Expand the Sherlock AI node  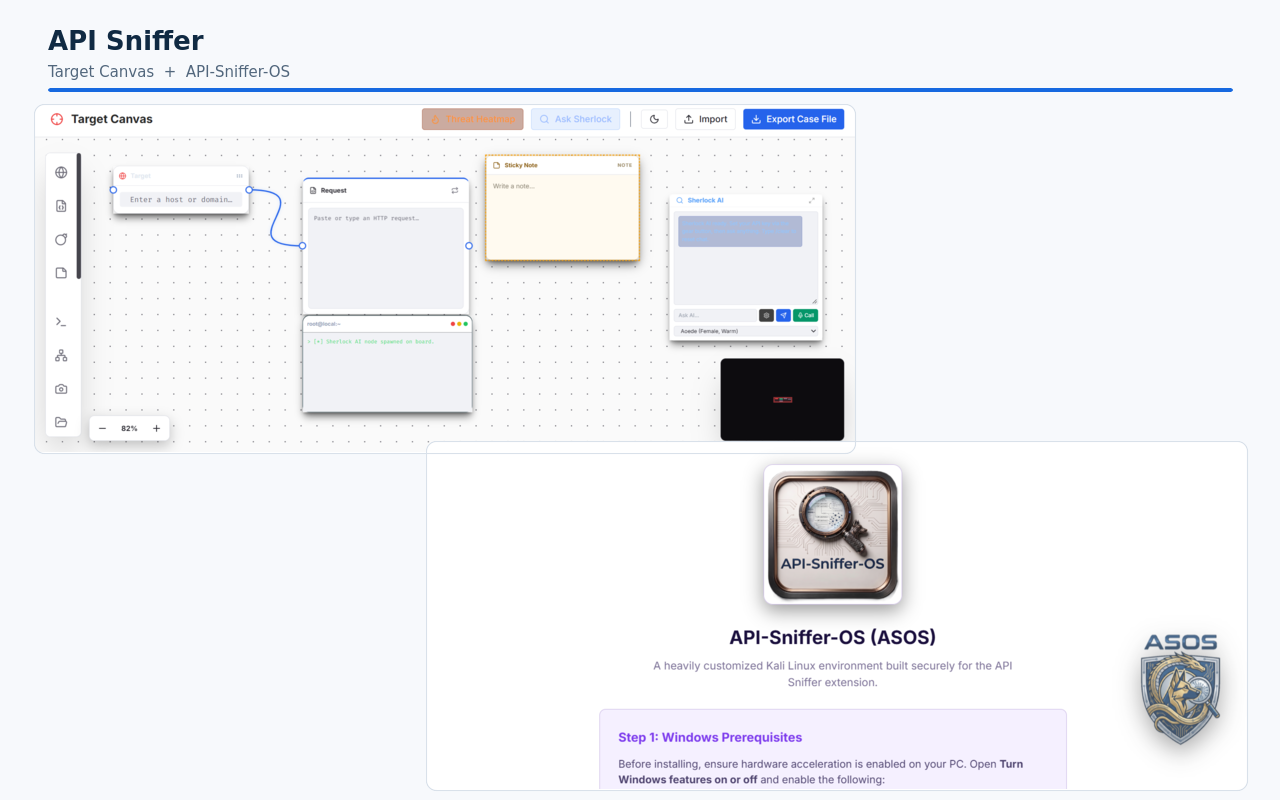812,200
